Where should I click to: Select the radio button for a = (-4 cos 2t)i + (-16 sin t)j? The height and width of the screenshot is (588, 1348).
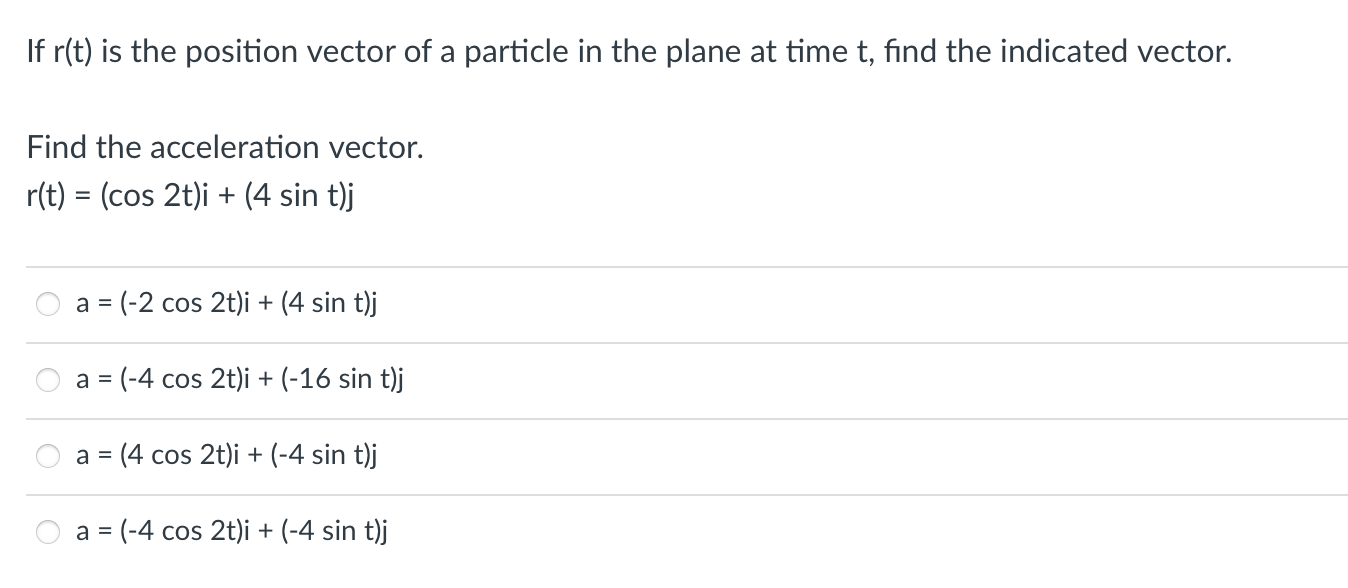pos(47,380)
